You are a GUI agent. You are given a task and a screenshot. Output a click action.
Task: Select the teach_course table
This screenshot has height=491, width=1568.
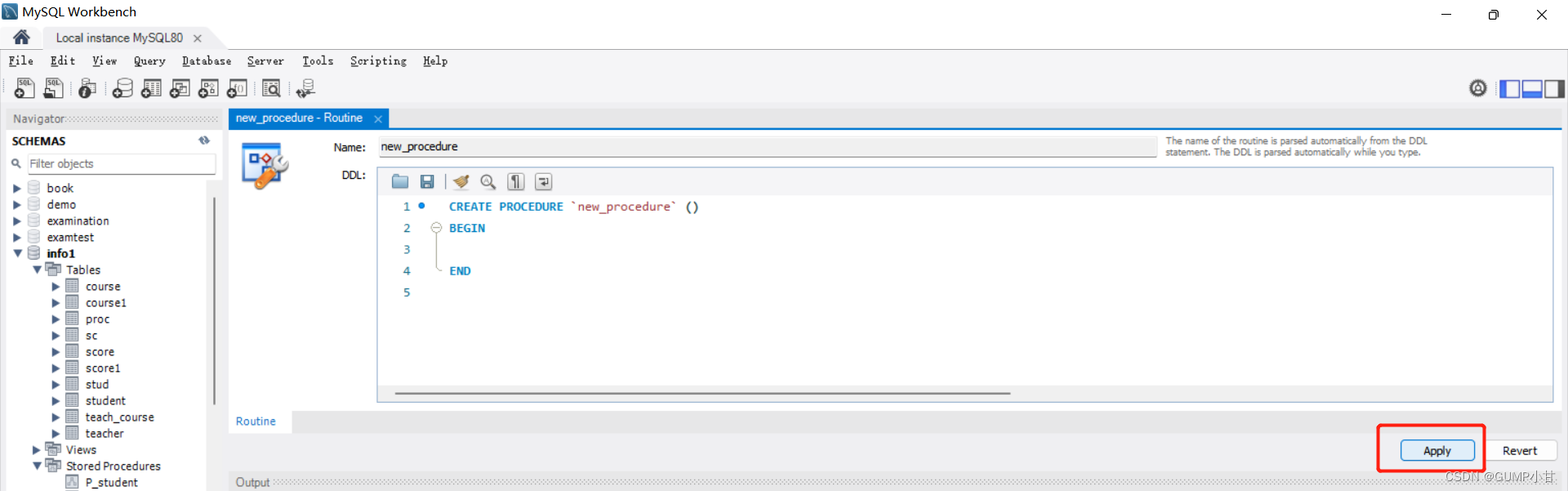click(119, 417)
